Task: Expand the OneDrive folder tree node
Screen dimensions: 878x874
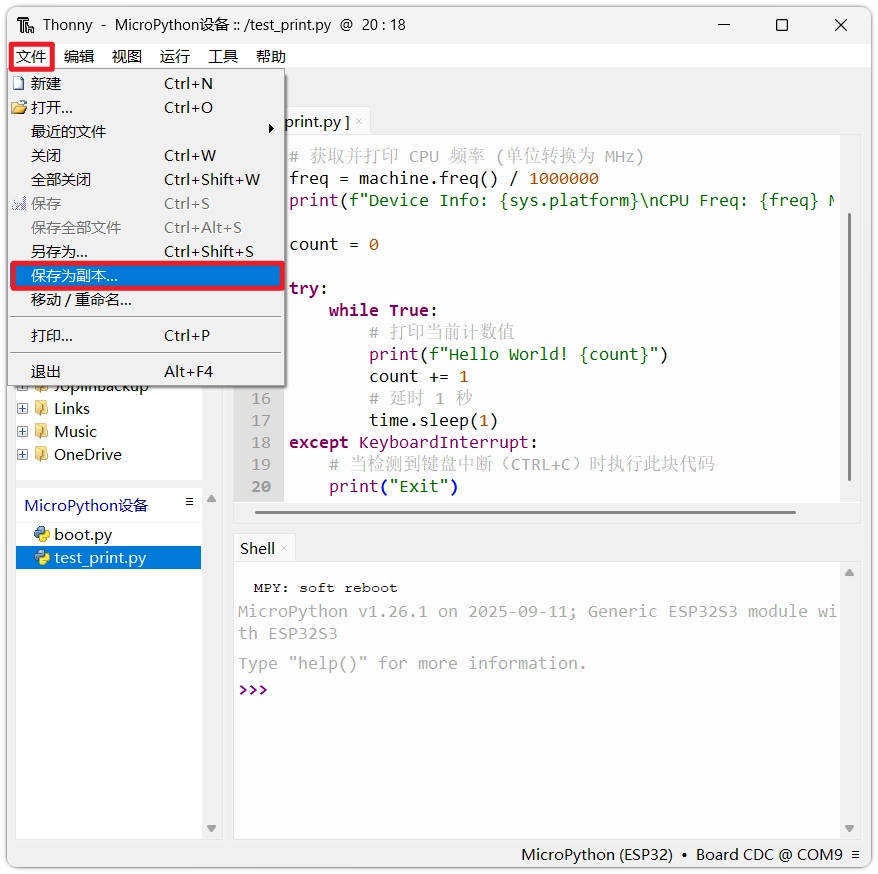Action: coord(22,454)
